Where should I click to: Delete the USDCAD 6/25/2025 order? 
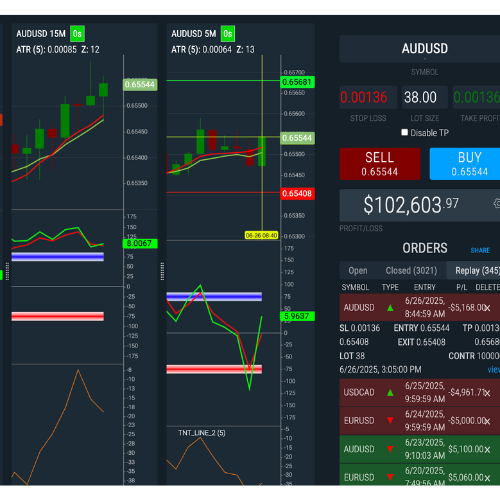coord(487,393)
